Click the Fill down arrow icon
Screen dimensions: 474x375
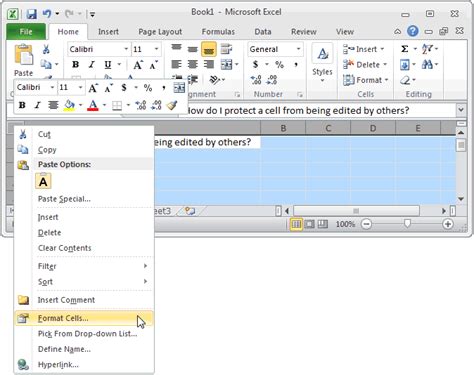pyautogui.click(x=405, y=64)
